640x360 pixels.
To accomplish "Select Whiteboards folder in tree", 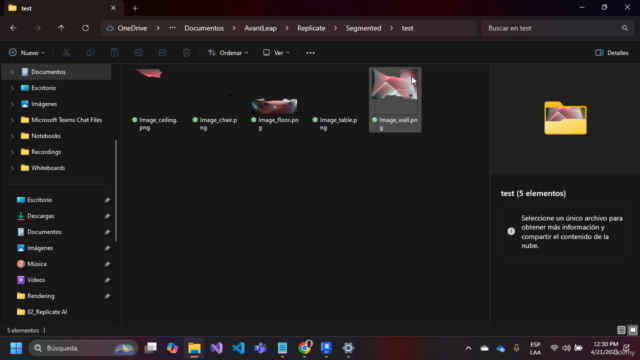I will (x=48, y=168).
